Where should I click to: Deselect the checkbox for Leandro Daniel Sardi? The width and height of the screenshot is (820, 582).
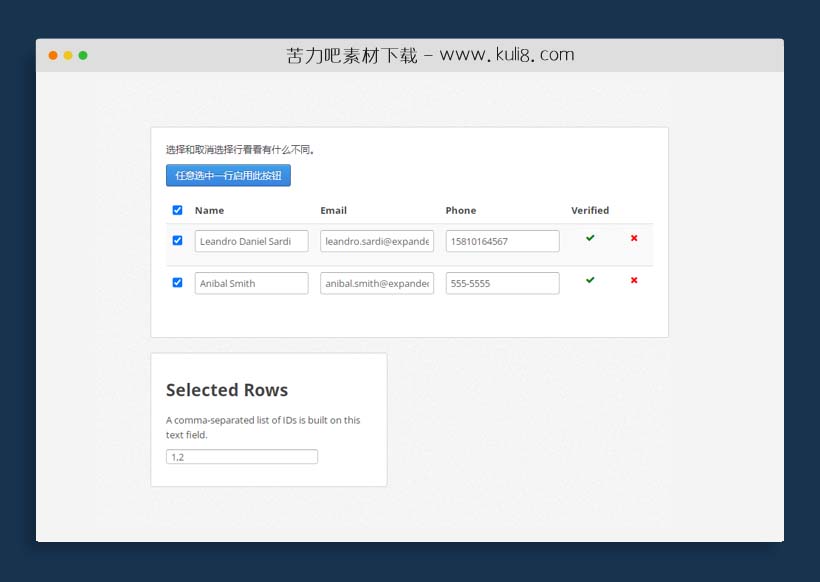click(178, 240)
